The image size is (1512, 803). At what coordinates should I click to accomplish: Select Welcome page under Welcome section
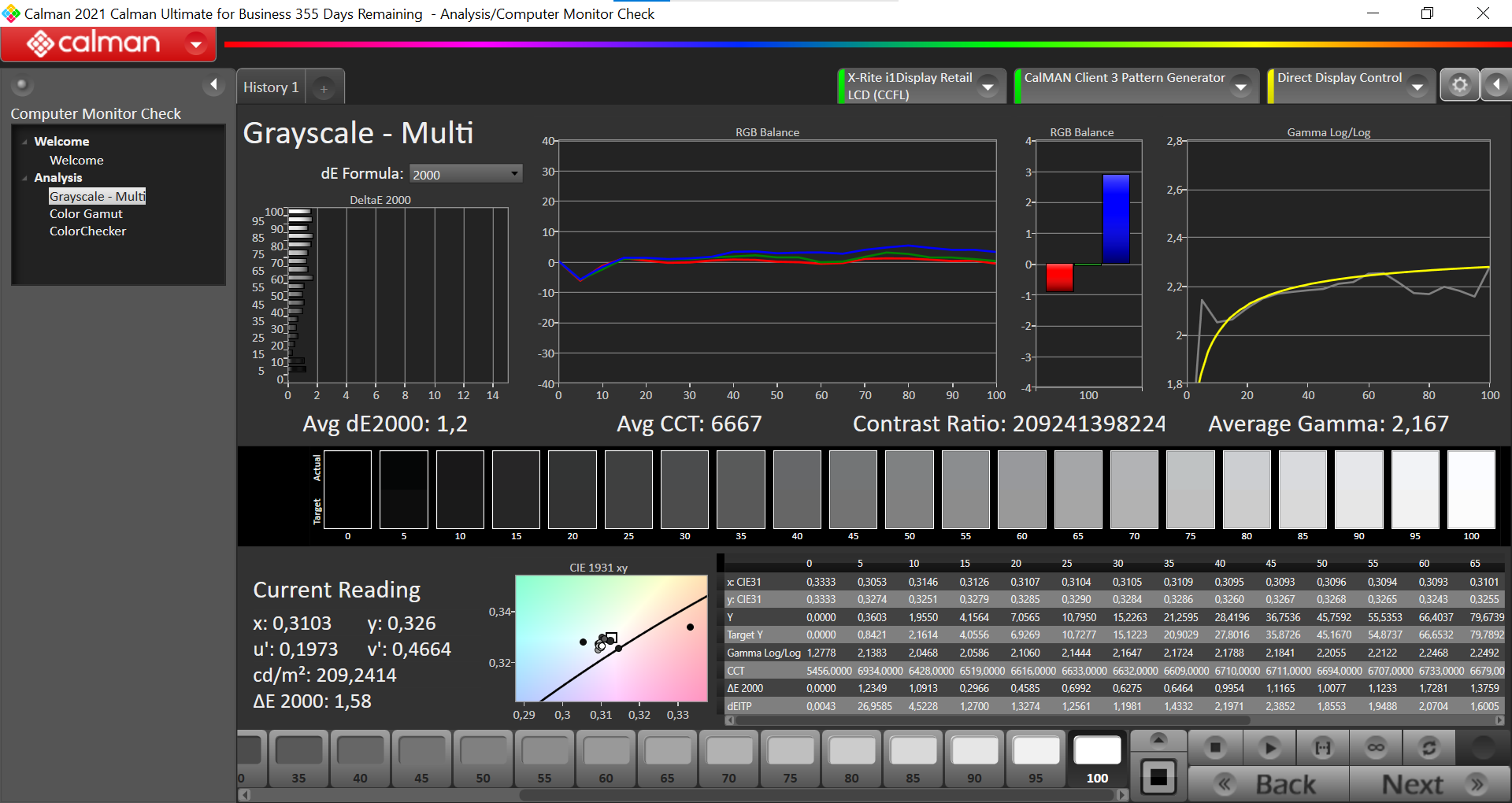(76, 160)
